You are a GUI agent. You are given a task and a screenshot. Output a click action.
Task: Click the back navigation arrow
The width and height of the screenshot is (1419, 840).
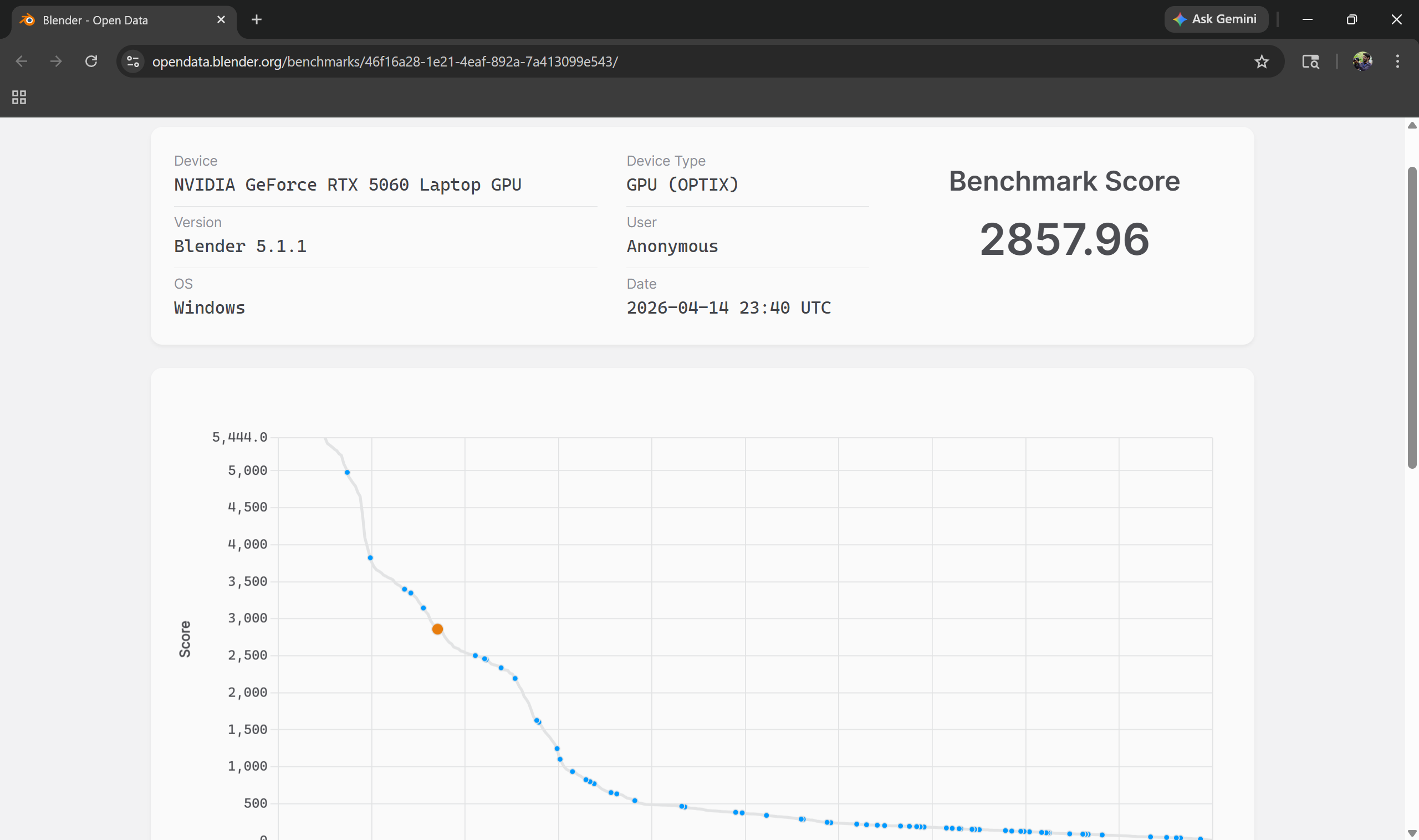(22, 61)
